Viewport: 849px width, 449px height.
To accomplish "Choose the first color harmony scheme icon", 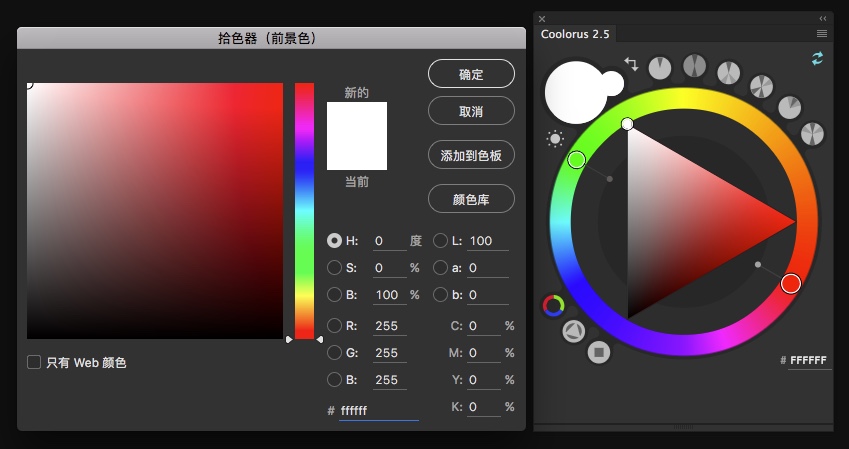I will [659, 68].
